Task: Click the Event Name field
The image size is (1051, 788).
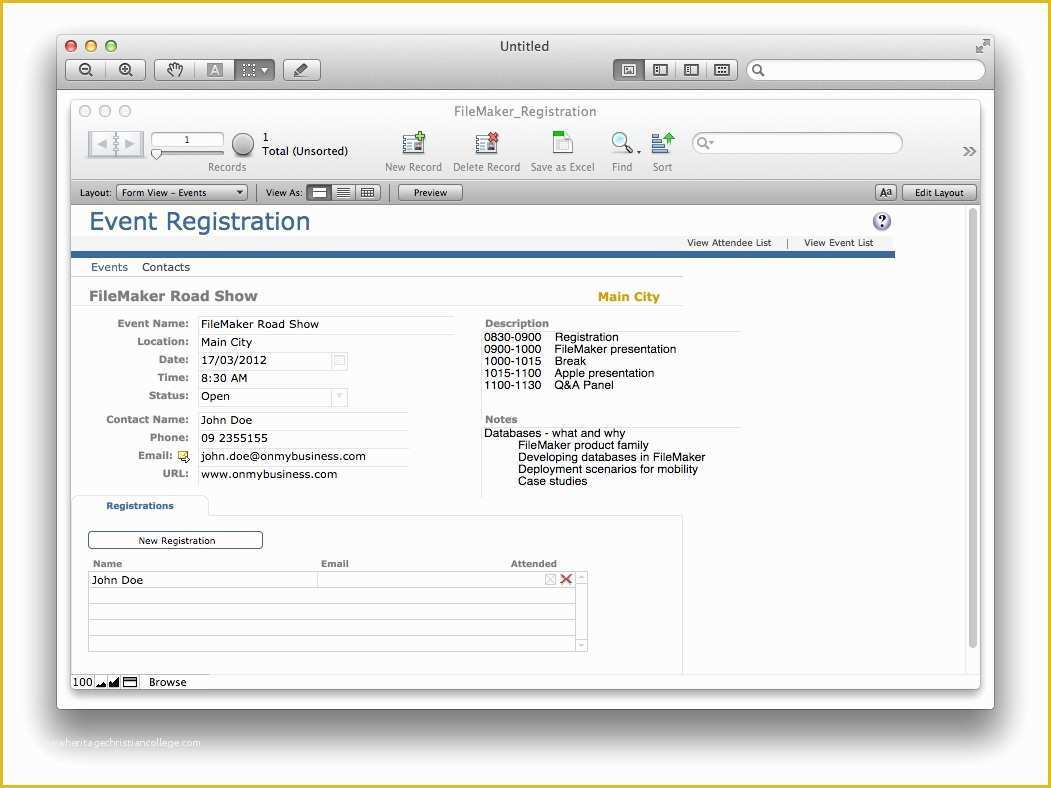Action: [326, 324]
